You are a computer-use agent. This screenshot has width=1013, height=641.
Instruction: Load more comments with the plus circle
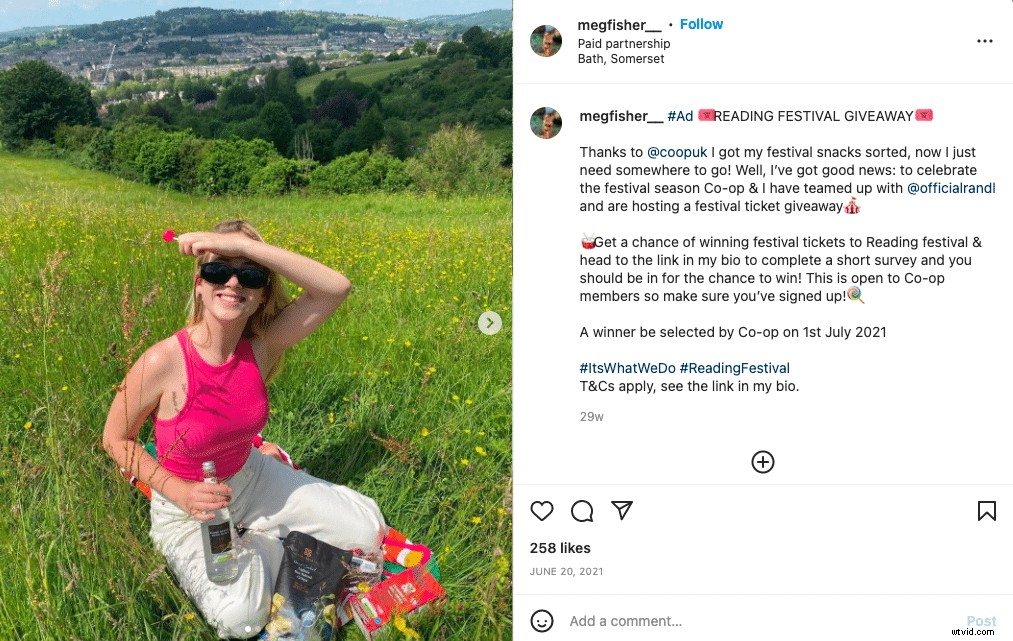(x=763, y=461)
